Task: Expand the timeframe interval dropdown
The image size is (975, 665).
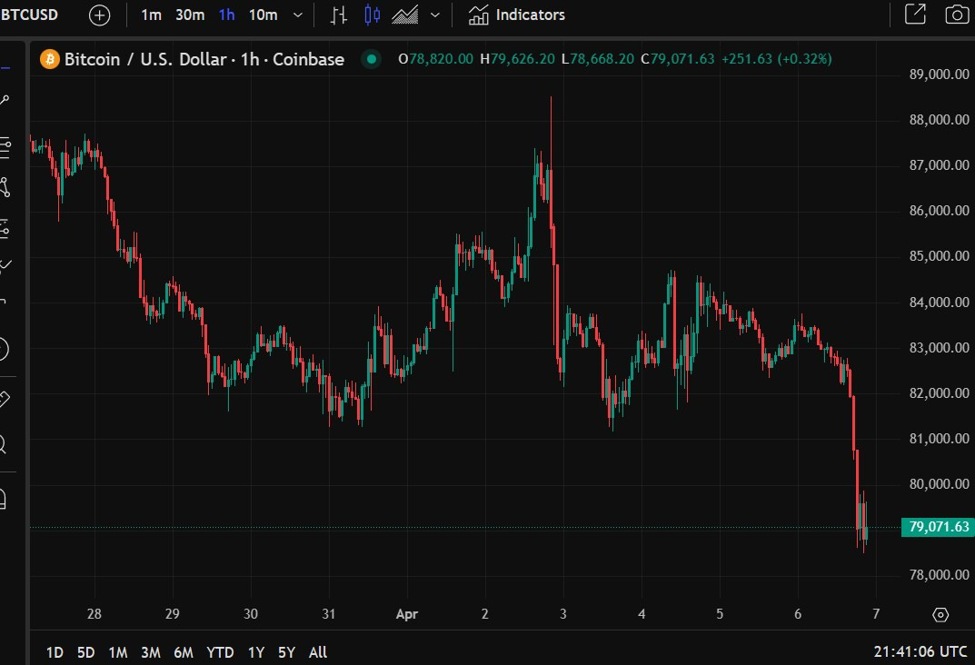Action: click(x=298, y=15)
